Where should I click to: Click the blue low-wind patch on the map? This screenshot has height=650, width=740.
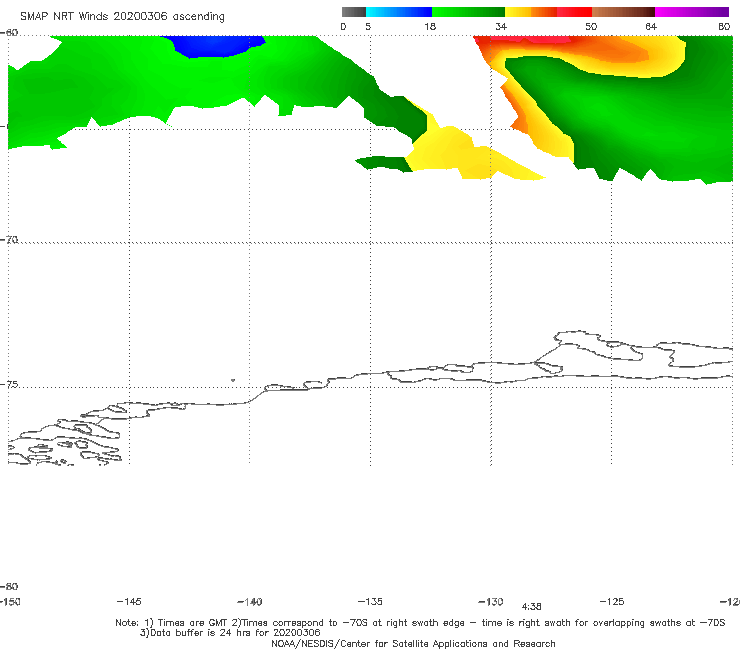click(215, 46)
